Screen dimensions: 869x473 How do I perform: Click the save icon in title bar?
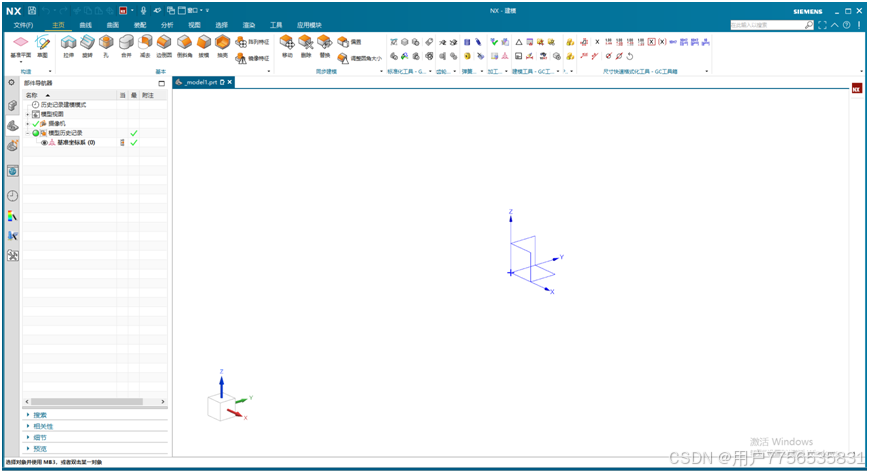(32, 11)
